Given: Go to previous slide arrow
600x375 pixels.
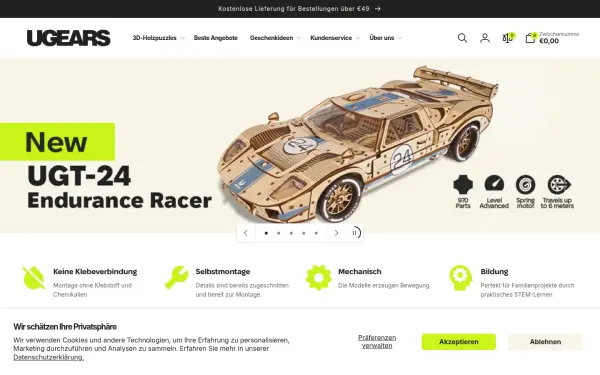Looking at the screenshot, I should tap(246, 233).
